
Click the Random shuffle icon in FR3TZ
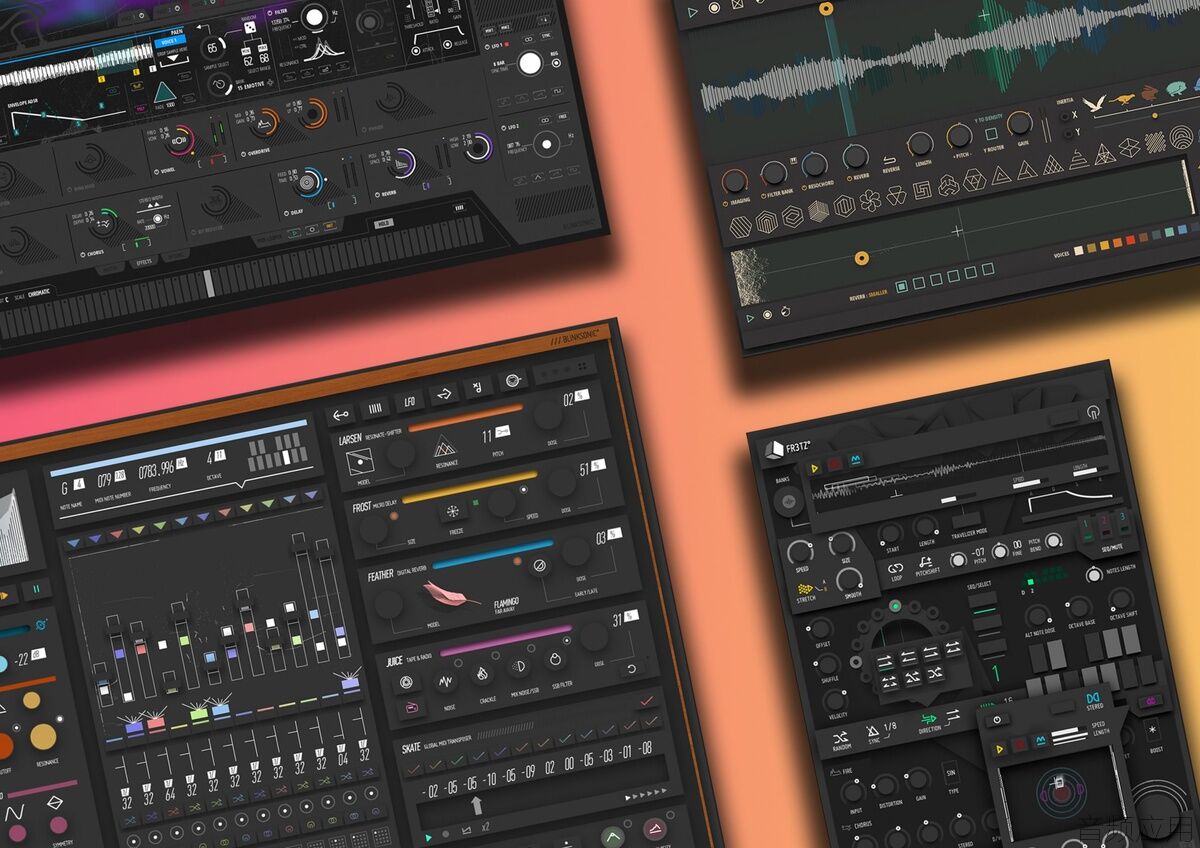point(841,738)
